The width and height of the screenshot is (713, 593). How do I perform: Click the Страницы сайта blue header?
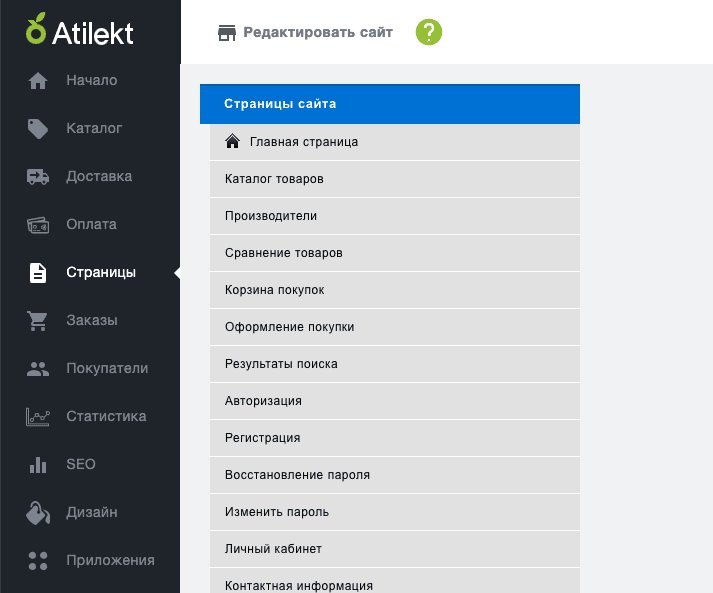tap(390, 104)
